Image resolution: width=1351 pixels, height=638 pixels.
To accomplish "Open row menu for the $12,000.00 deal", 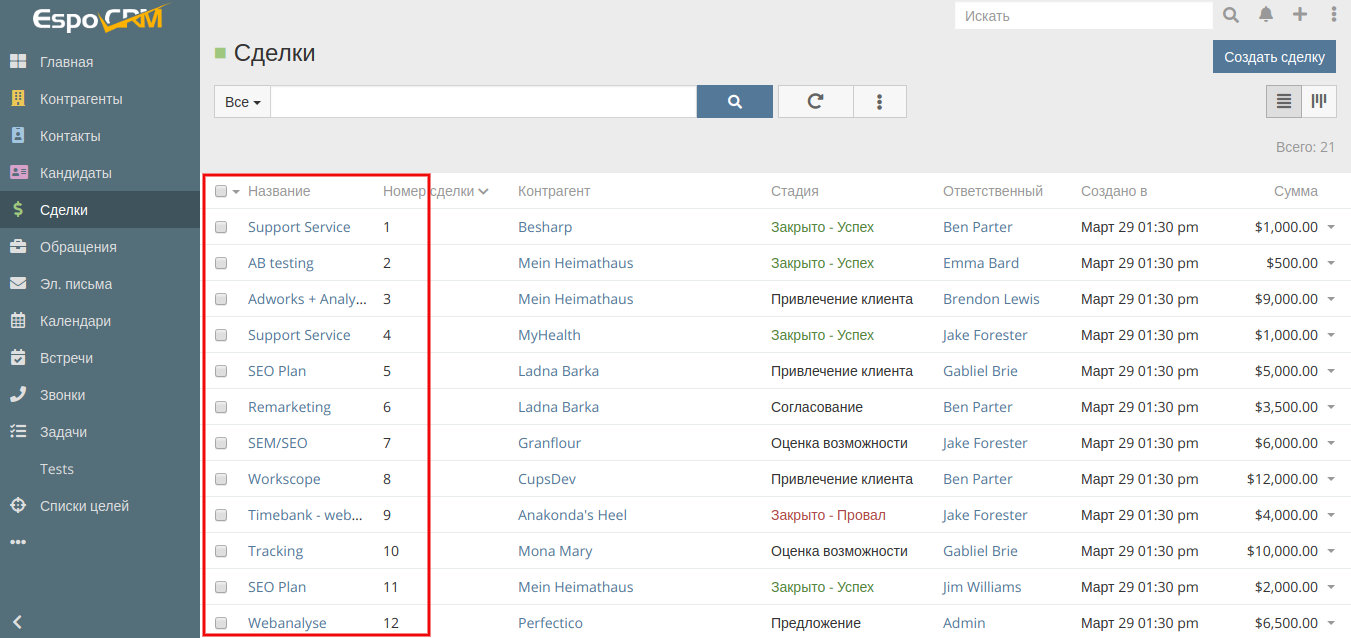I will pyautogui.click(x=1331, y=479).
